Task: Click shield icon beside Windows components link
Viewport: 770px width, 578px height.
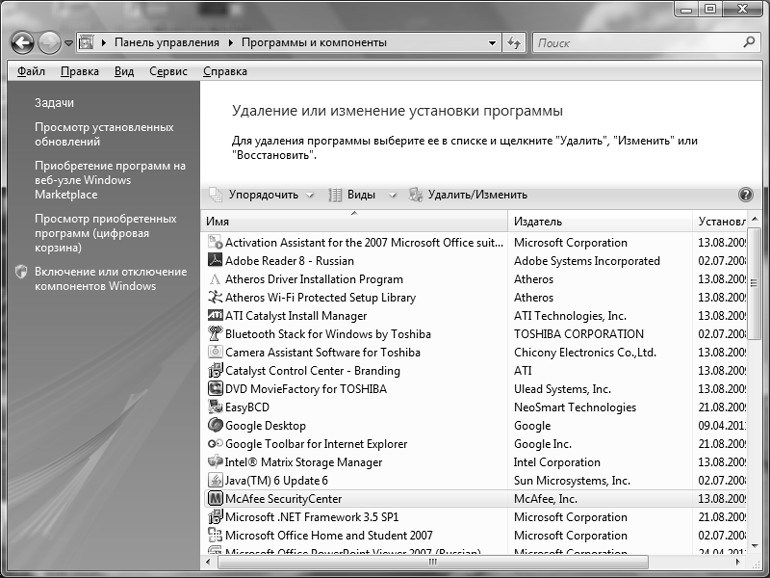Action: (x=21, y=272)
